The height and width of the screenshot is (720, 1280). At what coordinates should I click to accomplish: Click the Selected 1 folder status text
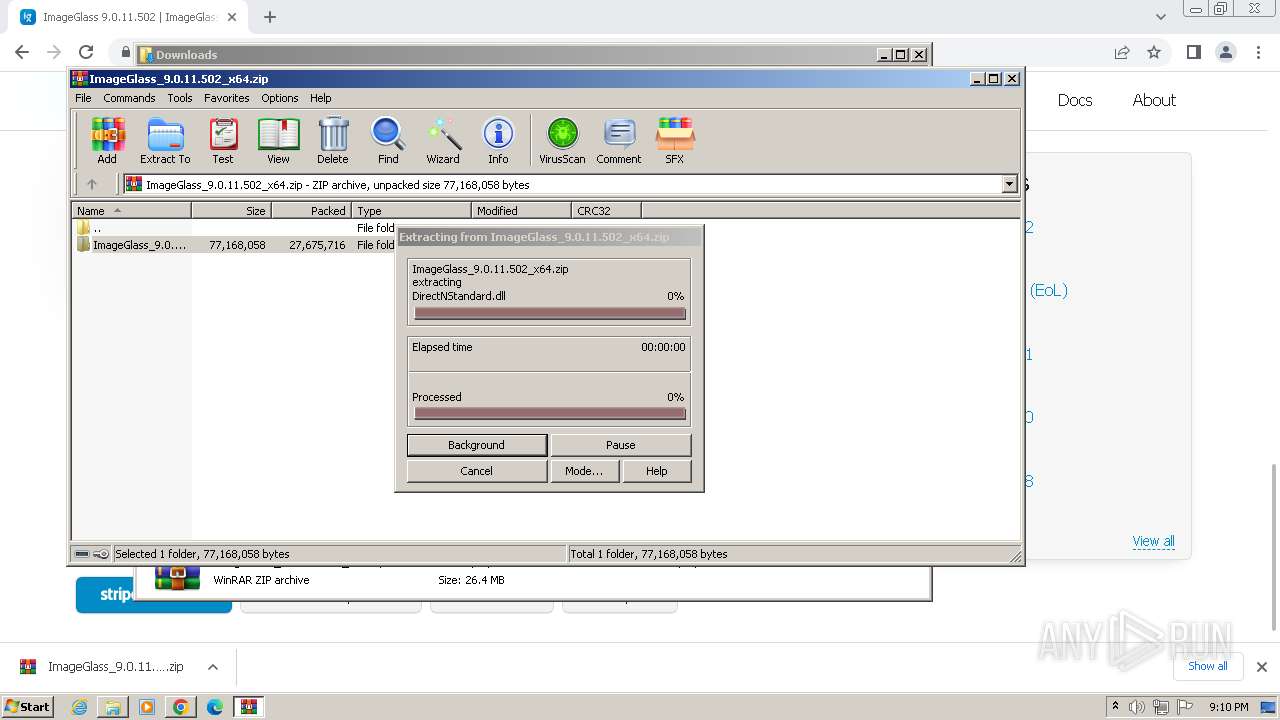[x=202, y=554]
